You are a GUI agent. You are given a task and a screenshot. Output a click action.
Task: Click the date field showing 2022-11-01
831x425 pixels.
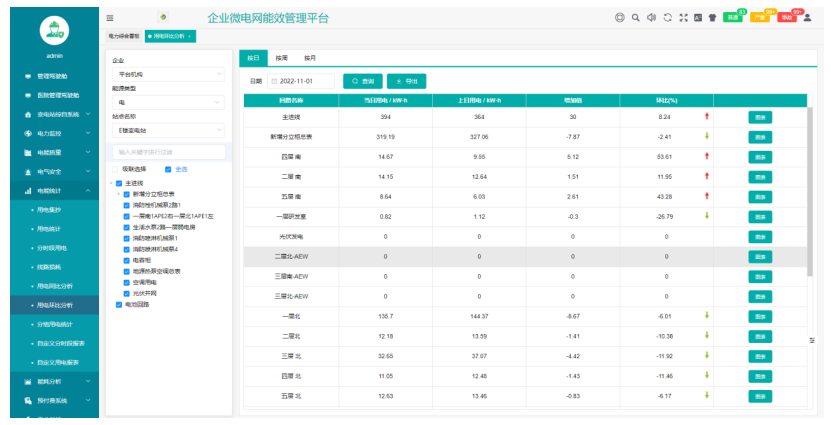(301, 81)
